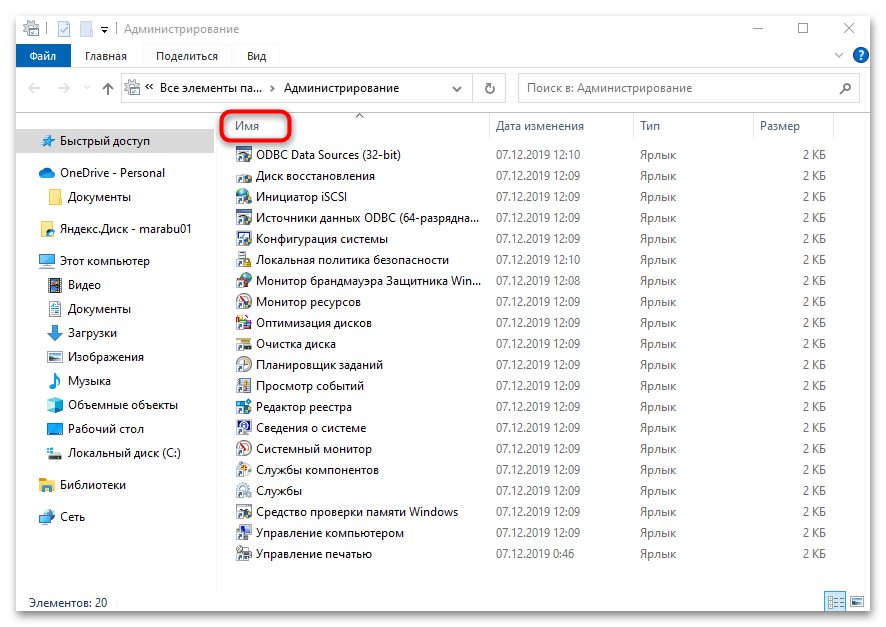Viewport: 886px width, 627px height.
Task: Open Быстрый доступ in the sidebar
Action: (103, 141)
